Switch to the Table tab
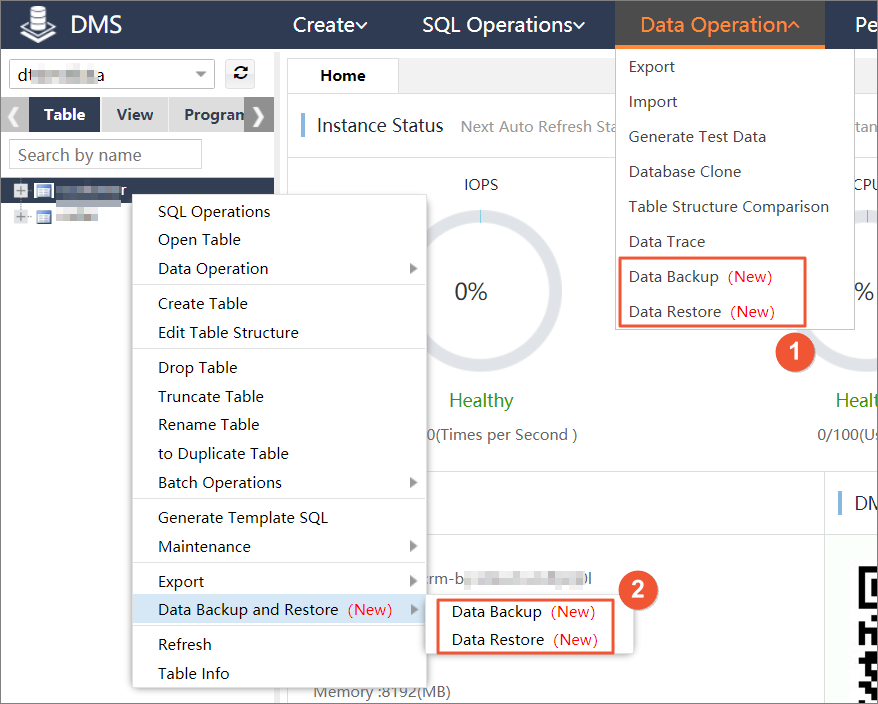Screen dimensions: 878x704 (64, 114)
